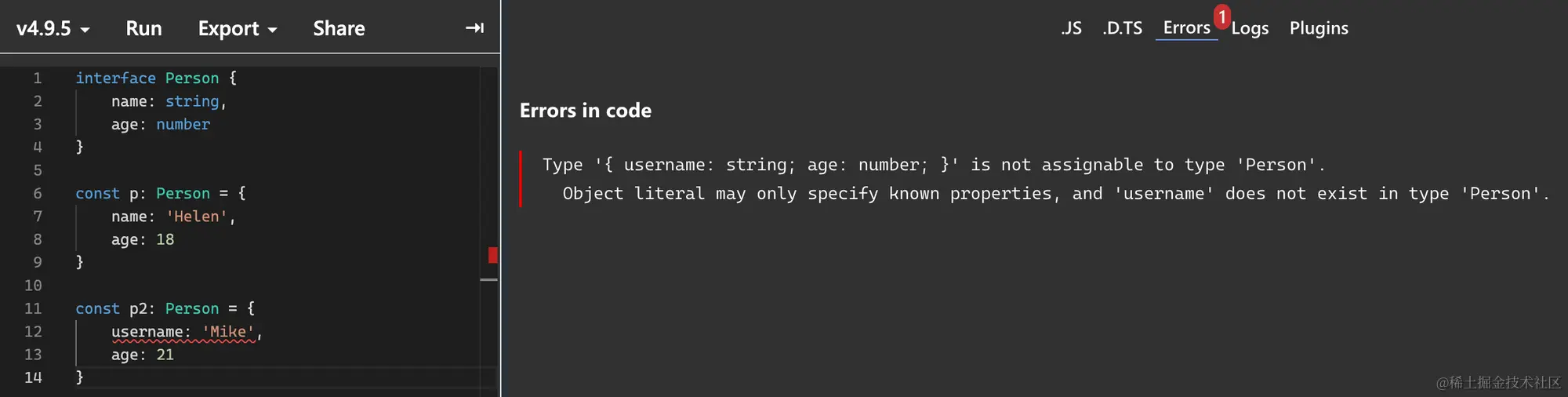Viewport: 1568px width, 397px height.
Task: Click the underlined 'username' property in the code
Action: coord(147,332)
